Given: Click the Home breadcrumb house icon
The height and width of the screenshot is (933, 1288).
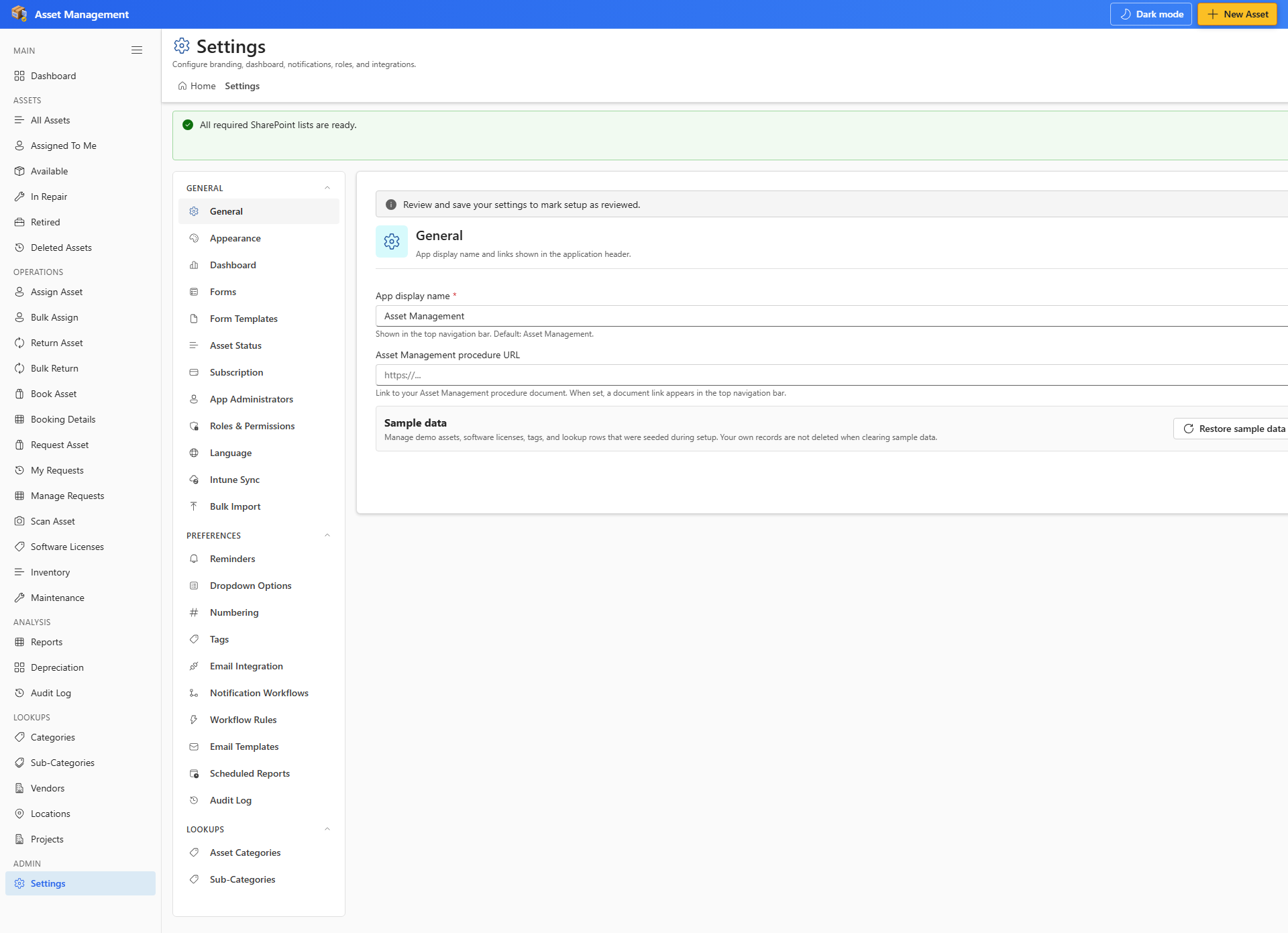Looking at the screenshot, I should click(x=182, y=86).
